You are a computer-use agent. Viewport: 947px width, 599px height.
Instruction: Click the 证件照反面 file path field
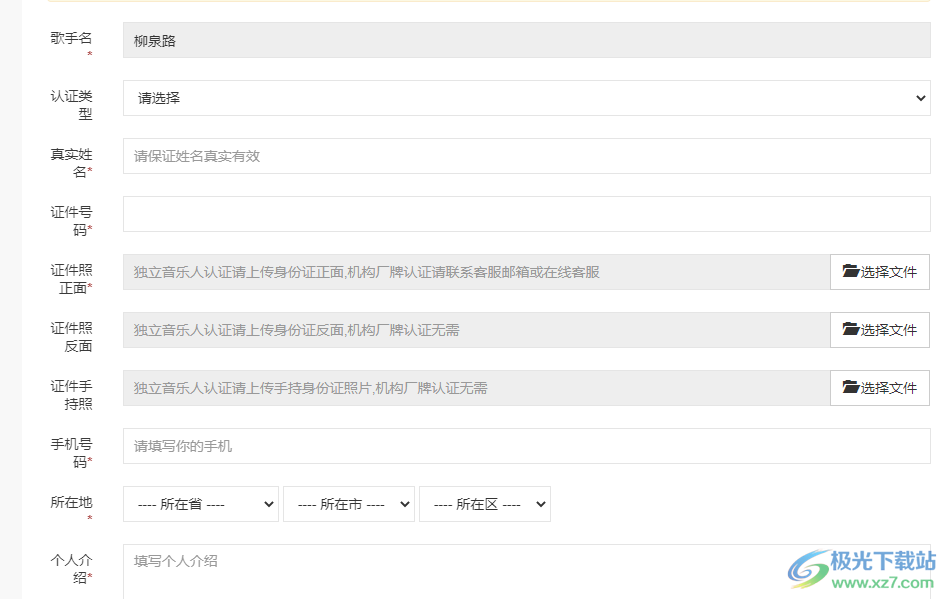pos(476,330)
